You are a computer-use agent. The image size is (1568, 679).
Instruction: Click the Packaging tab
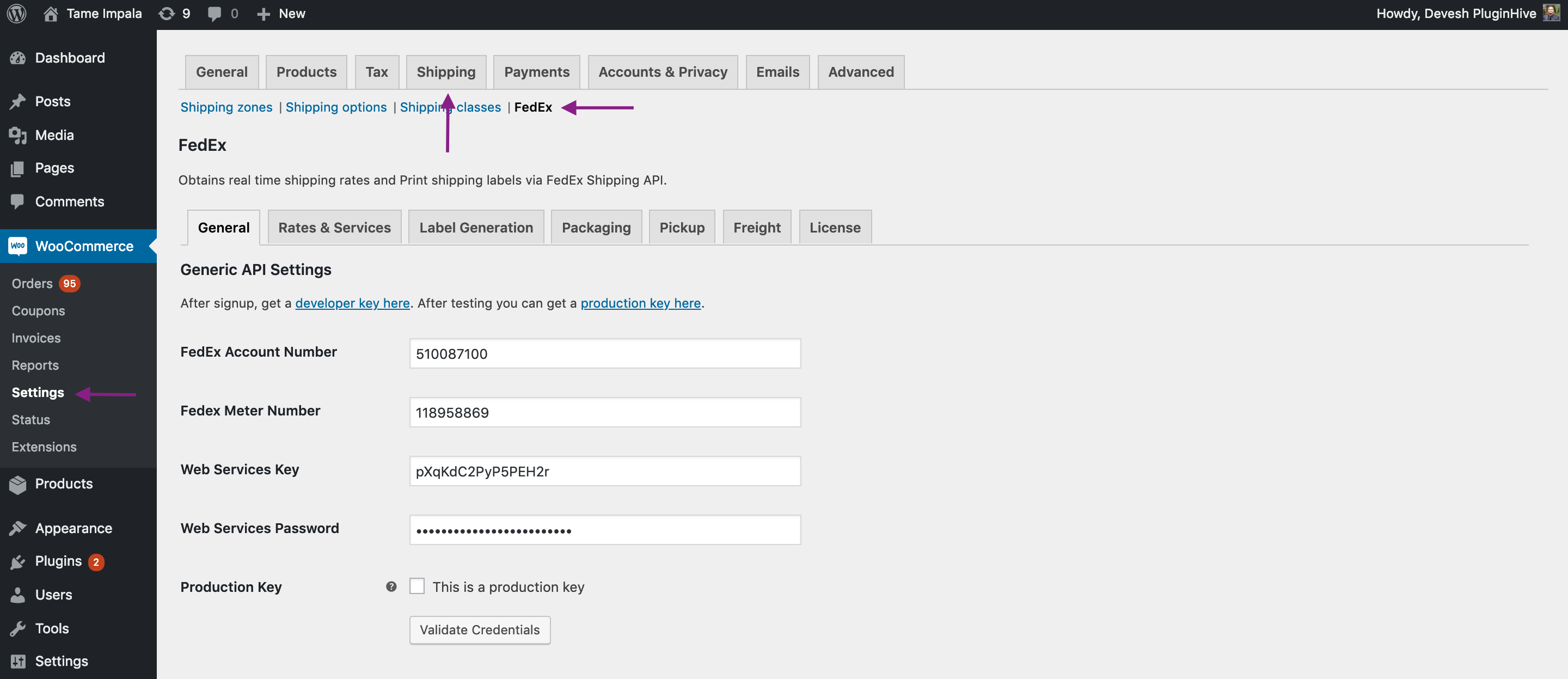596,226
